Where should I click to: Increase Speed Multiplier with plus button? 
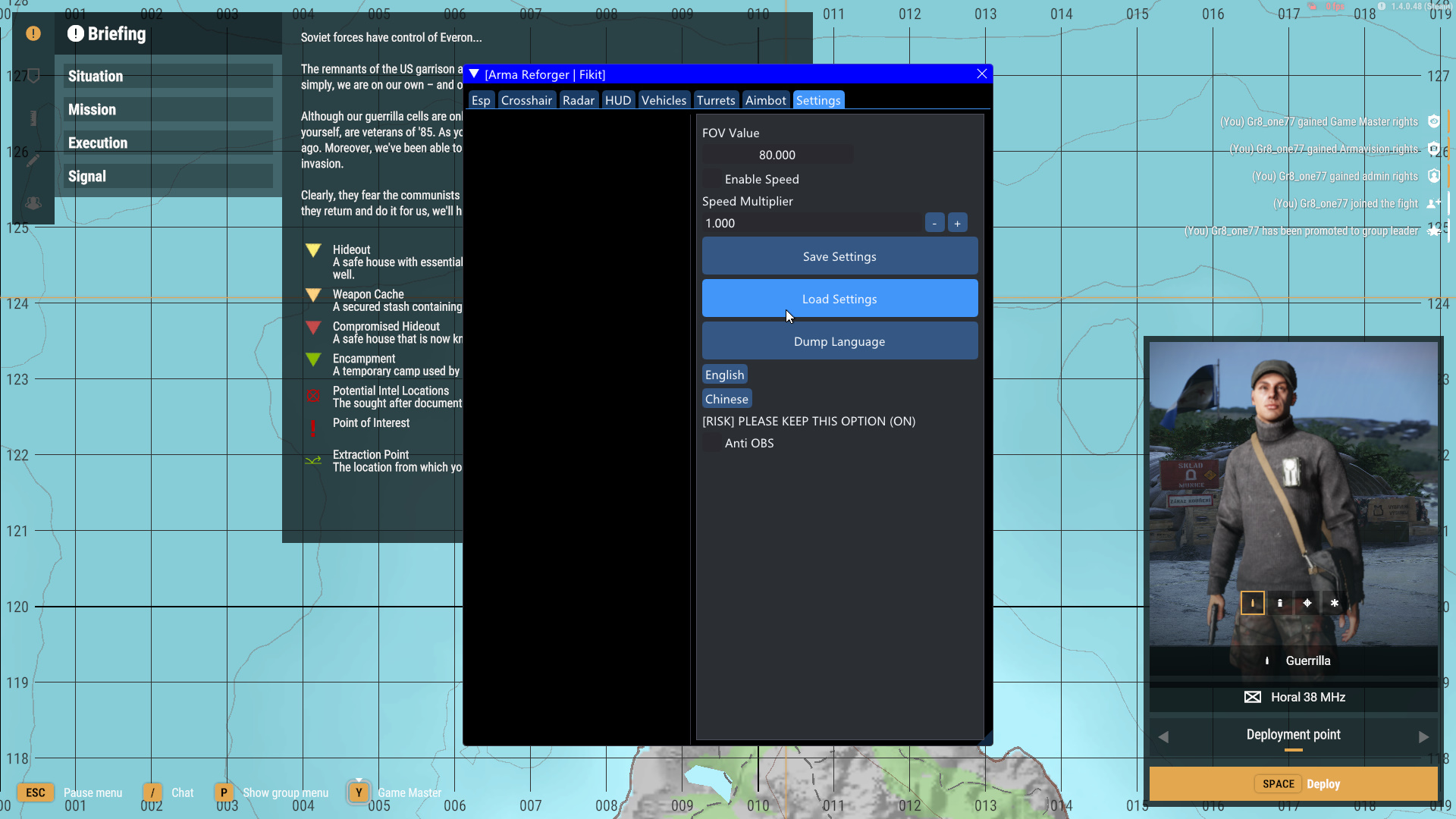coord(957,223)
